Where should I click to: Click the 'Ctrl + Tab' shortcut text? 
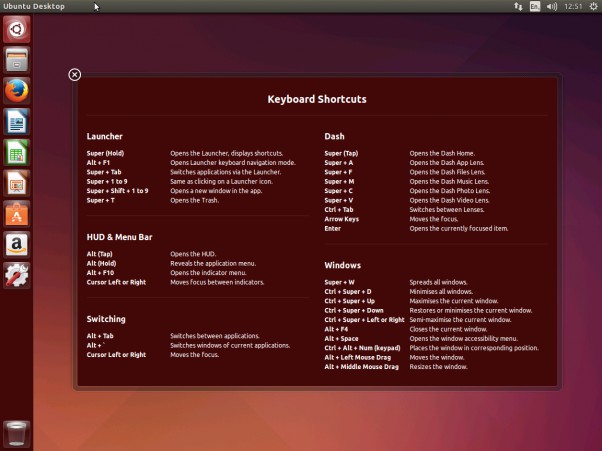coord(339,210)
